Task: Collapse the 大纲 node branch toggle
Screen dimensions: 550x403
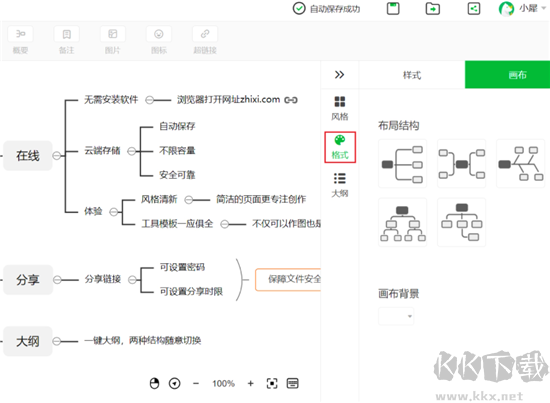Action: pos(56,341)
